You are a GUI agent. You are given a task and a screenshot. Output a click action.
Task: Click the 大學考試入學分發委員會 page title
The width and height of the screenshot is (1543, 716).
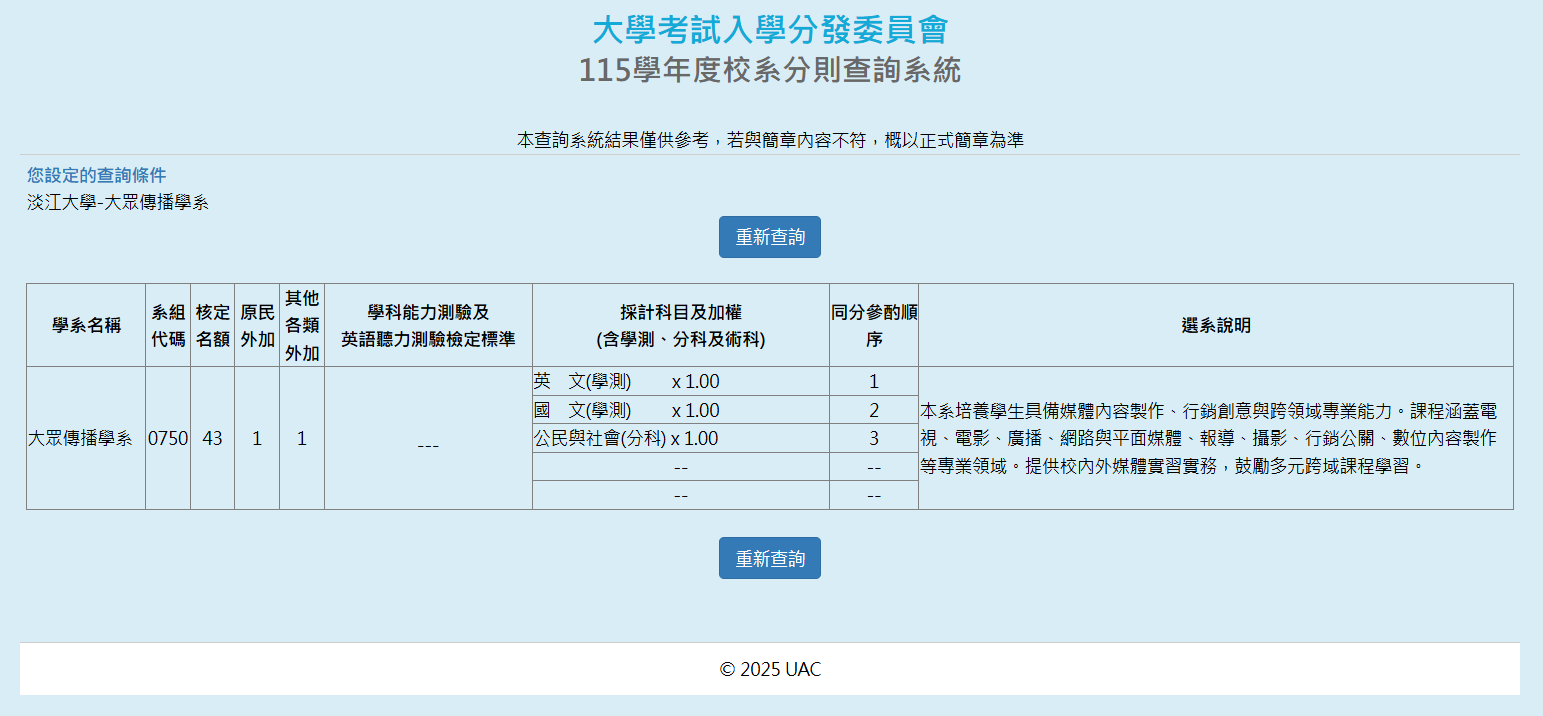[769, 30]
